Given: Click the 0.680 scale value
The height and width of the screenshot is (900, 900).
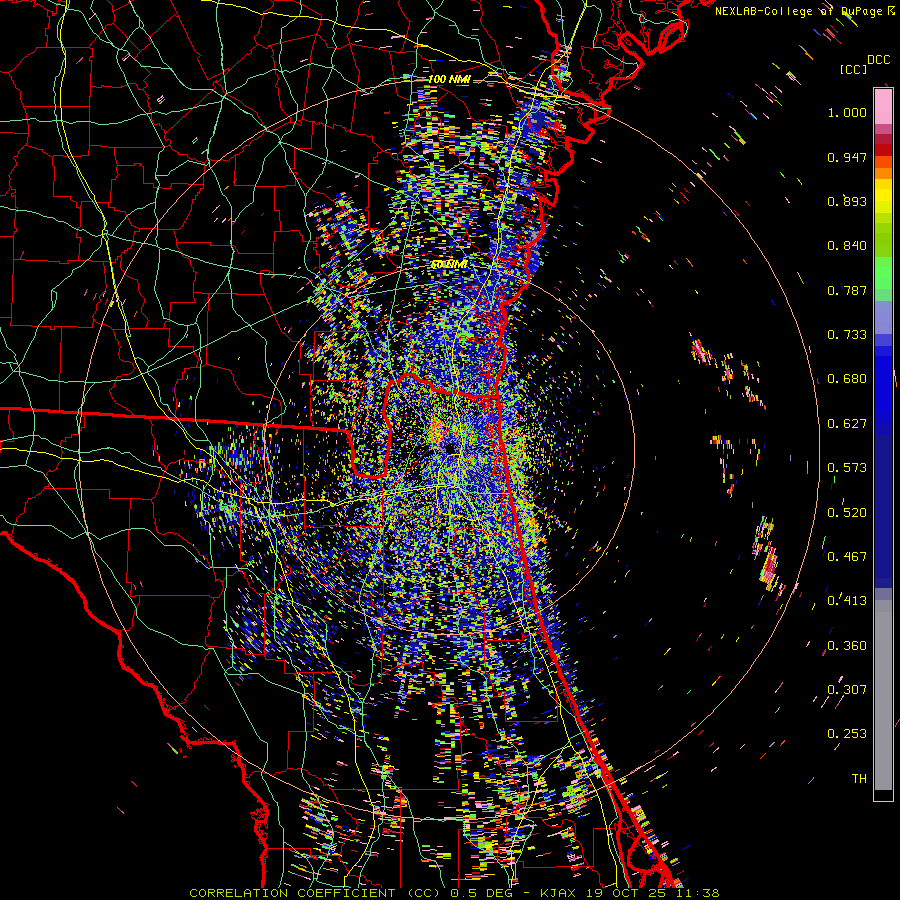Looking at the screenshot, I should pos(847,379).
